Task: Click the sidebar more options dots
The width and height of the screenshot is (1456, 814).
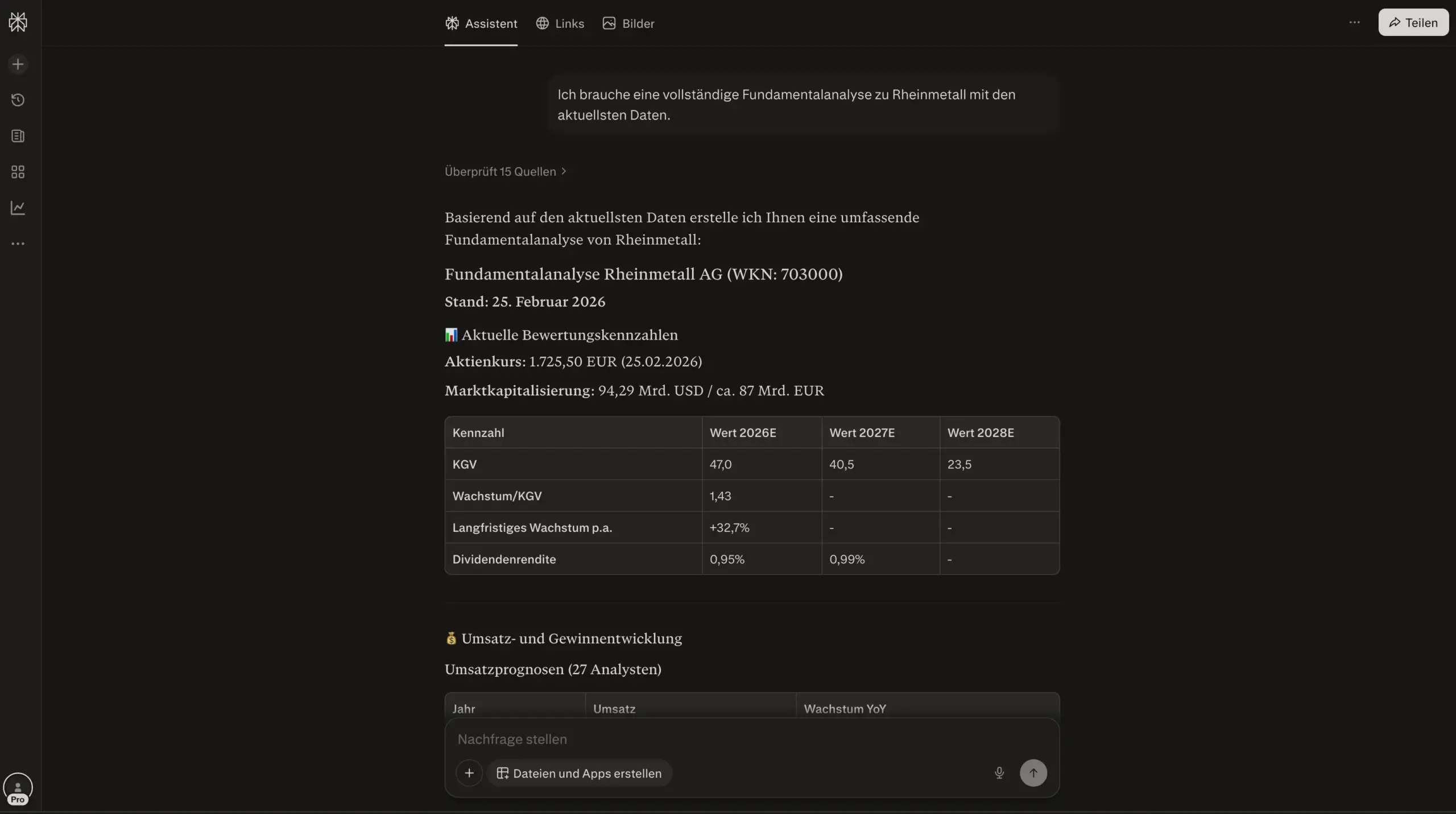Action: 18,243
